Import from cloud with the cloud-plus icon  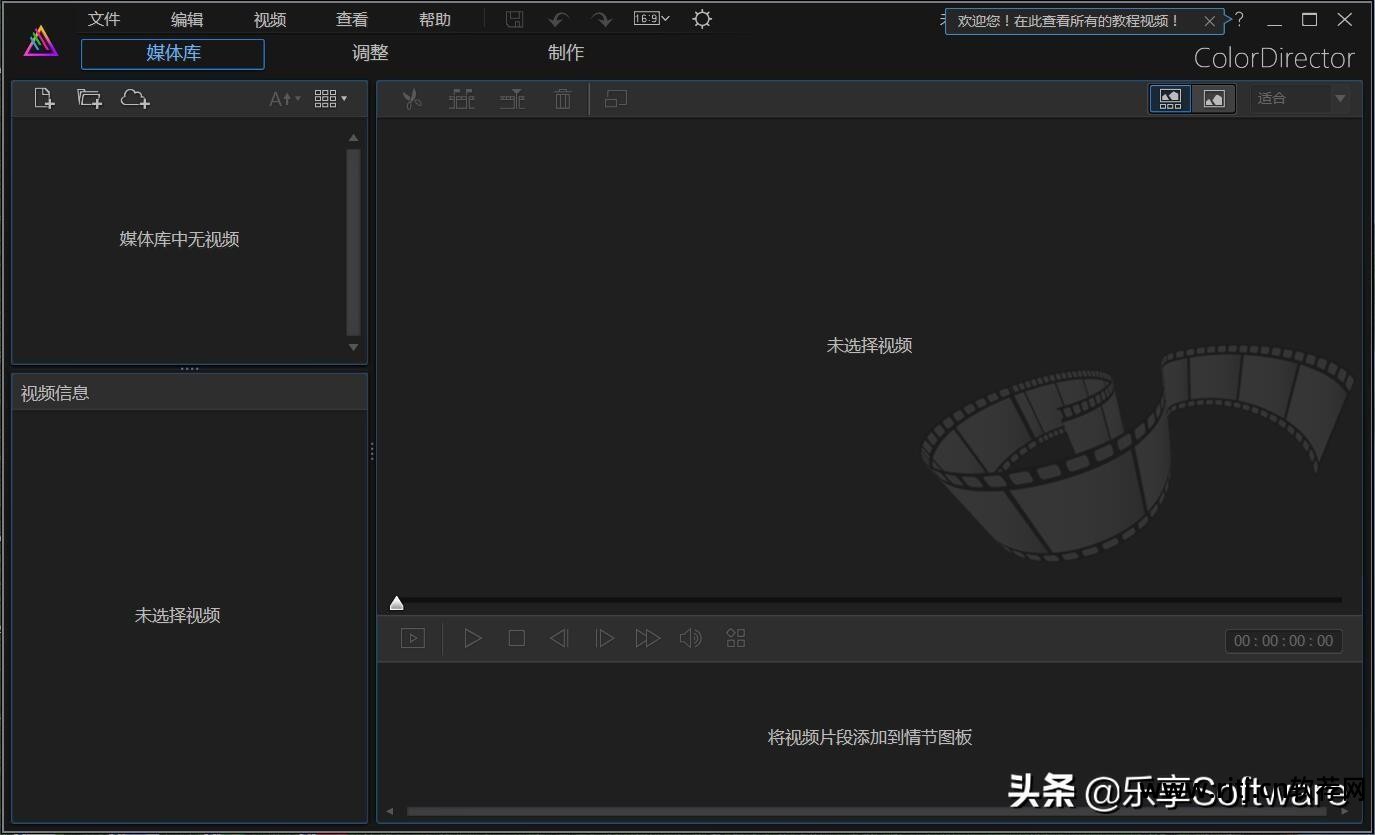click(x=135, y=98)
